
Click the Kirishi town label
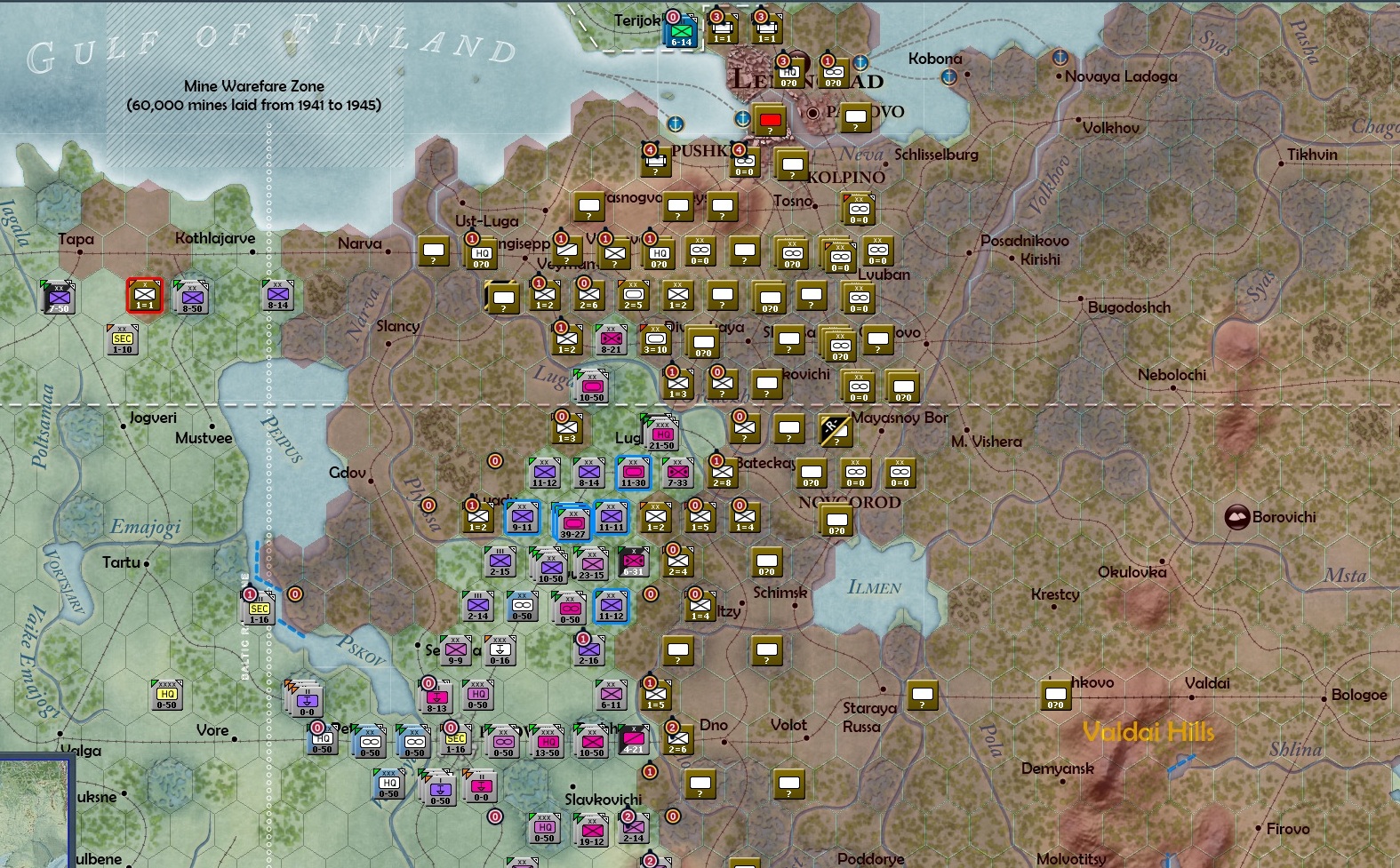tap(1040, 259)
